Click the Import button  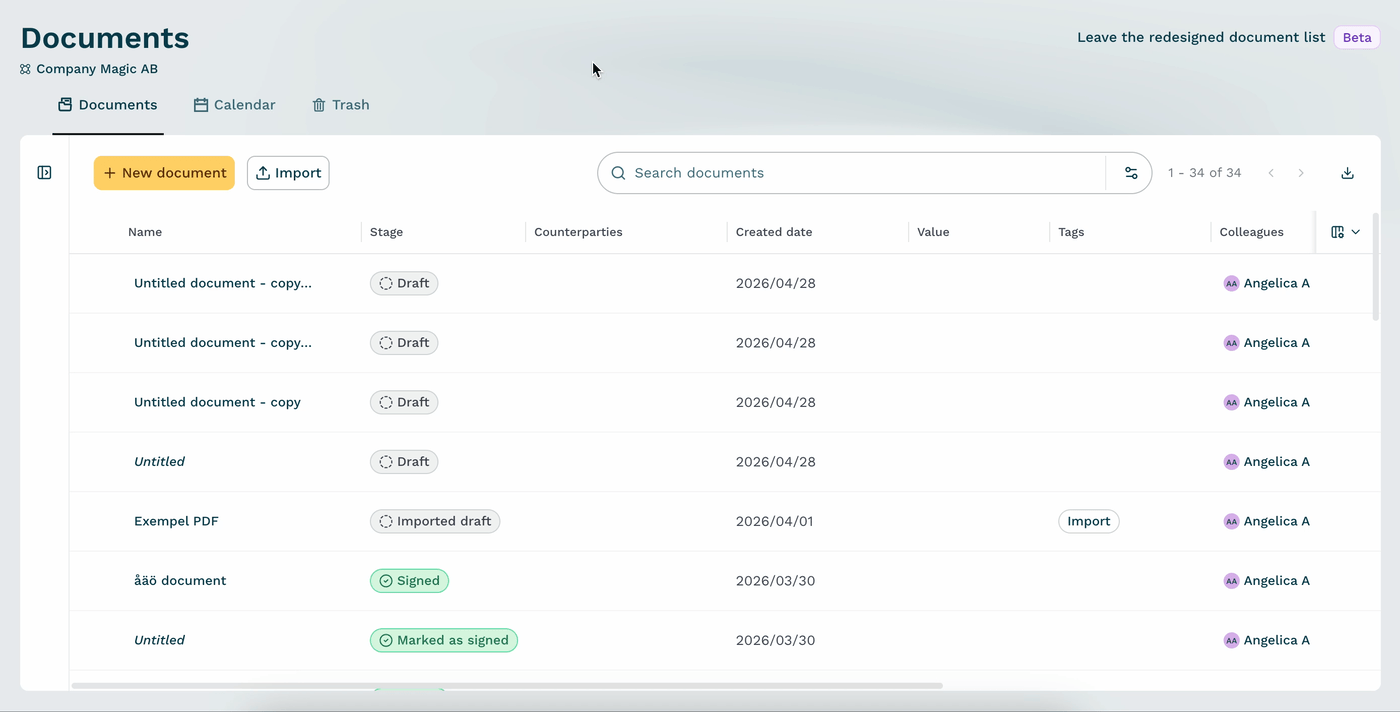(x=288, y=173)
